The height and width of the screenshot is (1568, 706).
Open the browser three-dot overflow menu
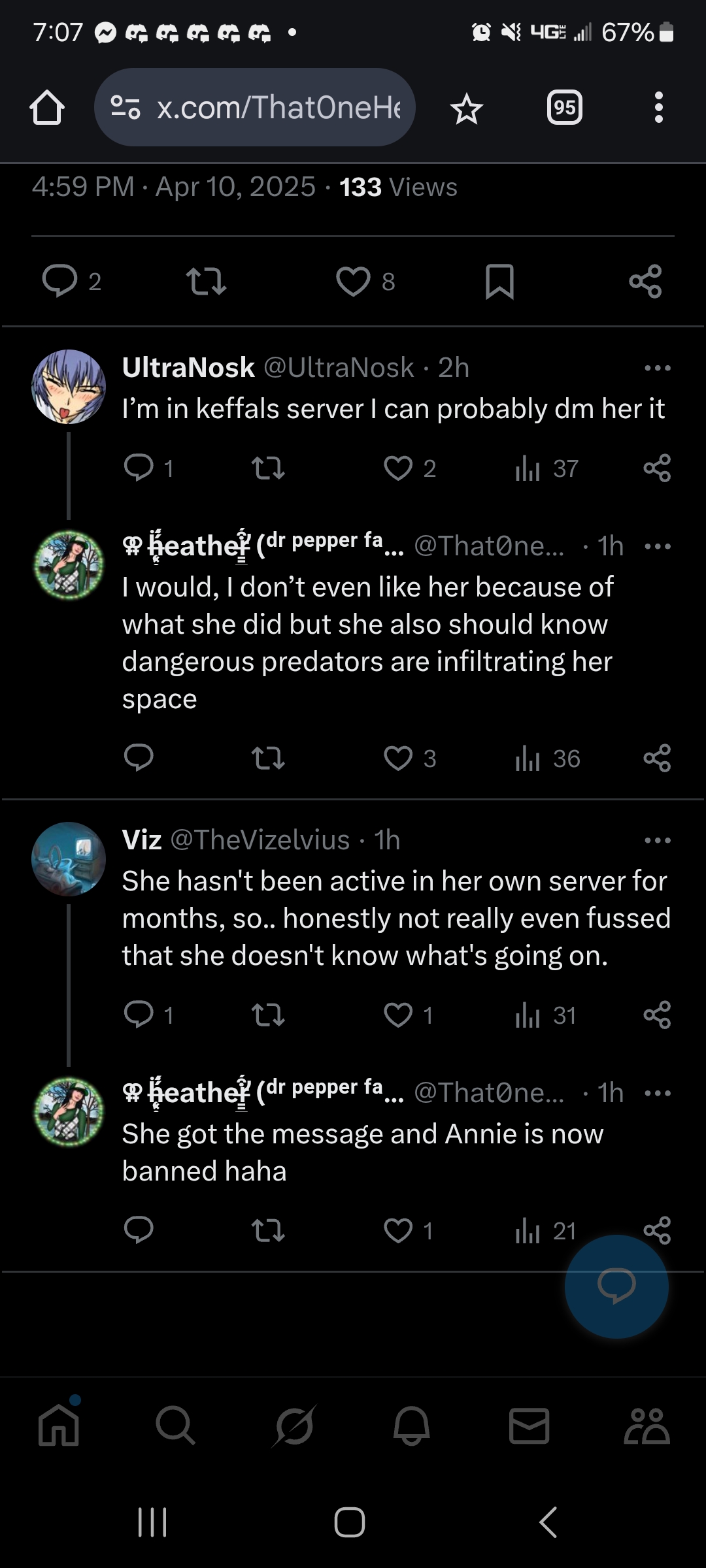tap(658, 107)
